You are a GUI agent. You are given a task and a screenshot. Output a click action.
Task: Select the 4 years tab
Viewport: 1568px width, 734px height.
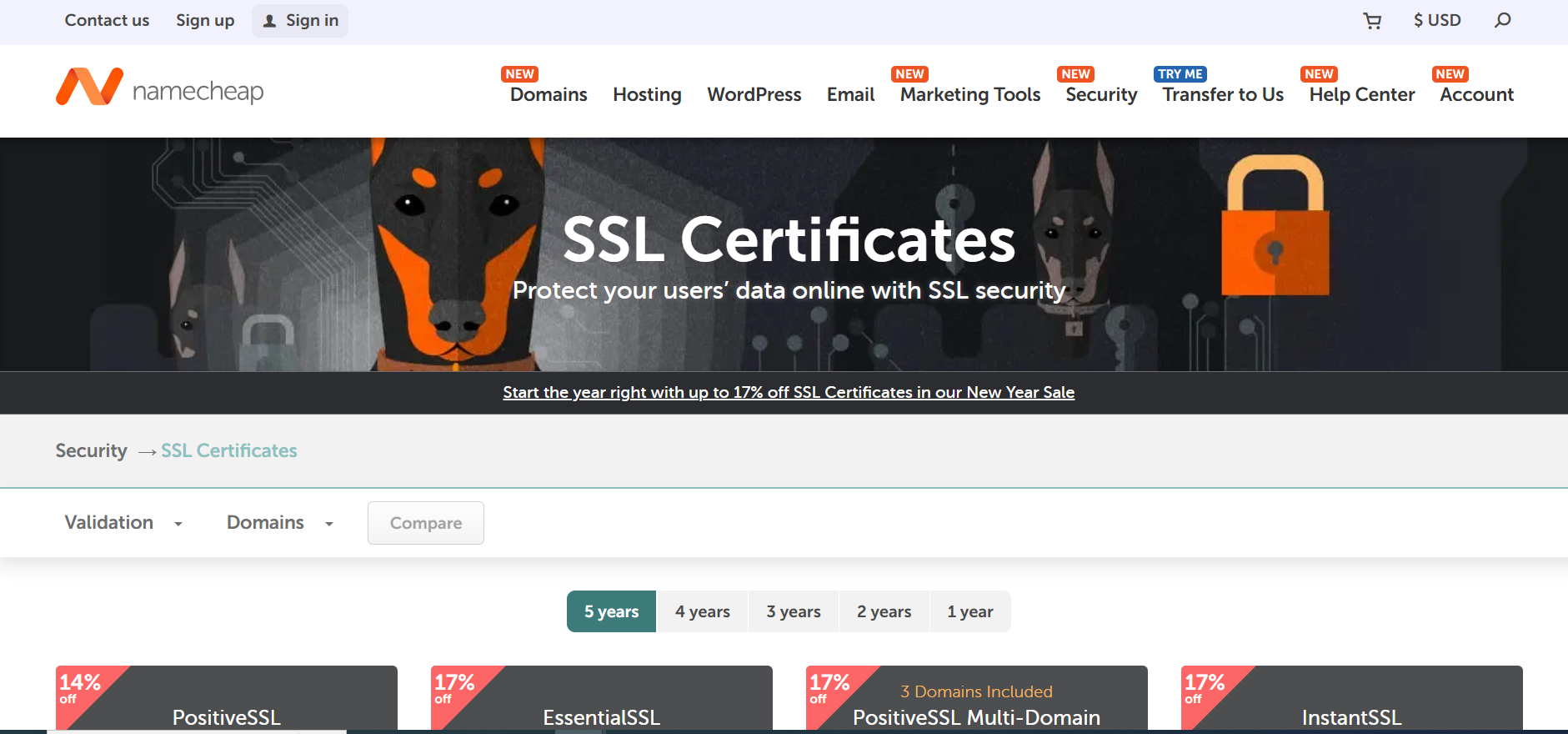pos(703,611)
